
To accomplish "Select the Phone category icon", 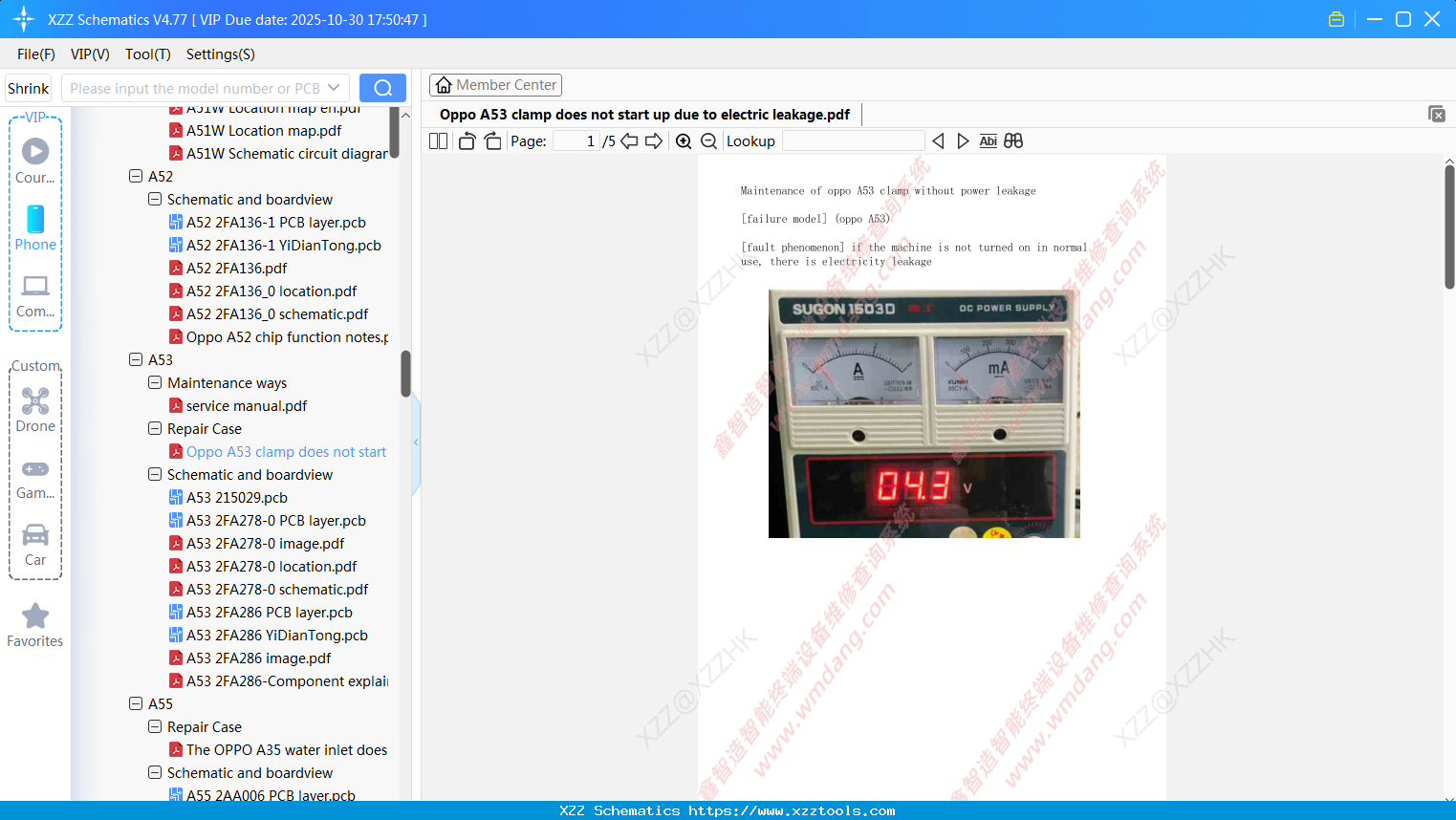I will point(35,227).
